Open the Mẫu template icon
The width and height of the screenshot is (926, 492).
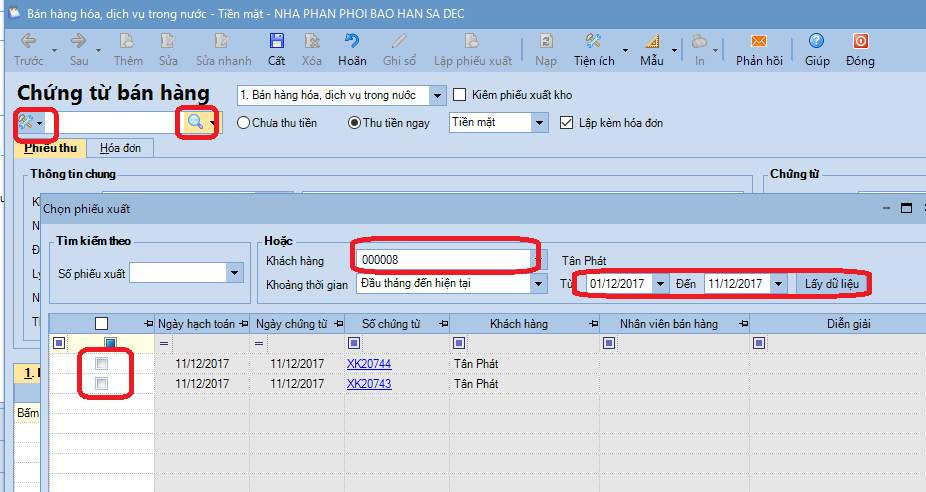coord(652,41)
